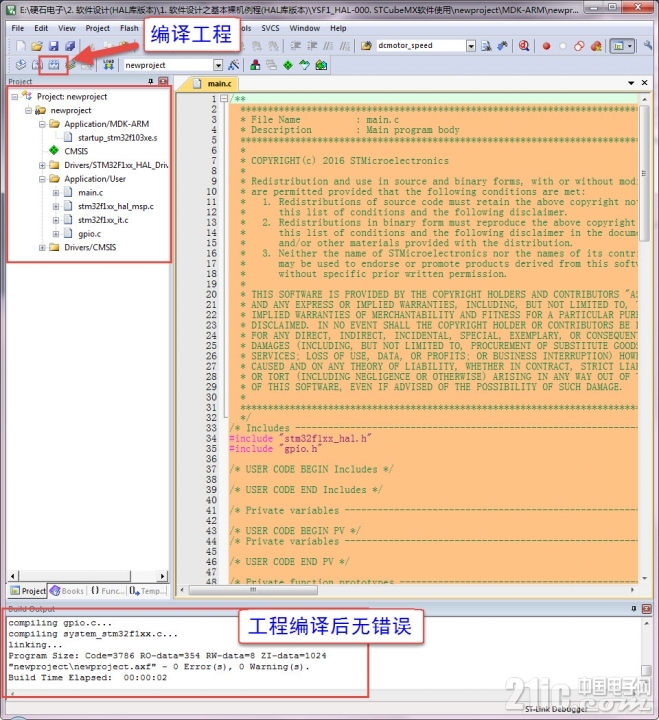Click the Rebuild all target files icon

point(54,65)
